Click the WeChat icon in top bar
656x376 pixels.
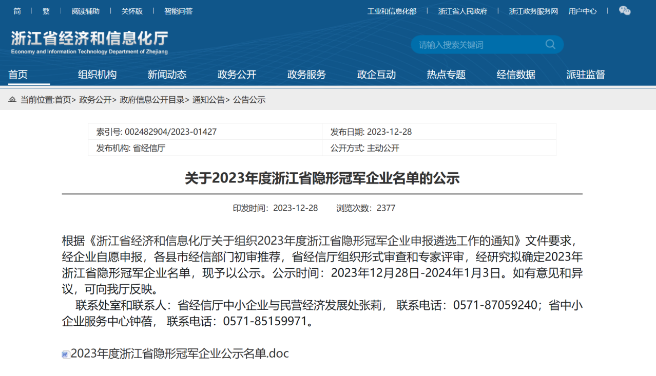[x=624, y=11]
